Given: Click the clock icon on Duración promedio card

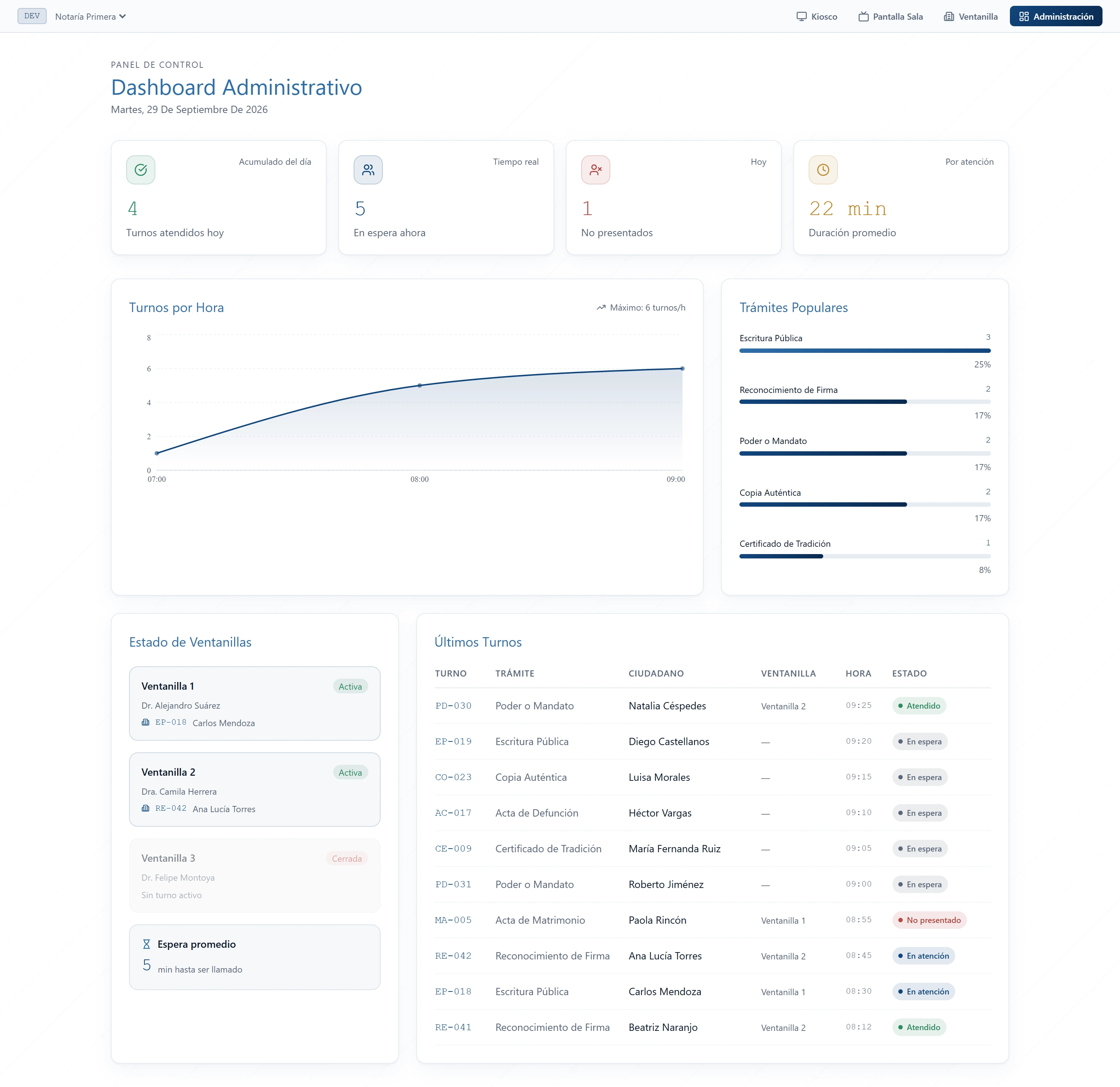Looking at the screenshot, I should pyautogui.click(x=823, y=170).
